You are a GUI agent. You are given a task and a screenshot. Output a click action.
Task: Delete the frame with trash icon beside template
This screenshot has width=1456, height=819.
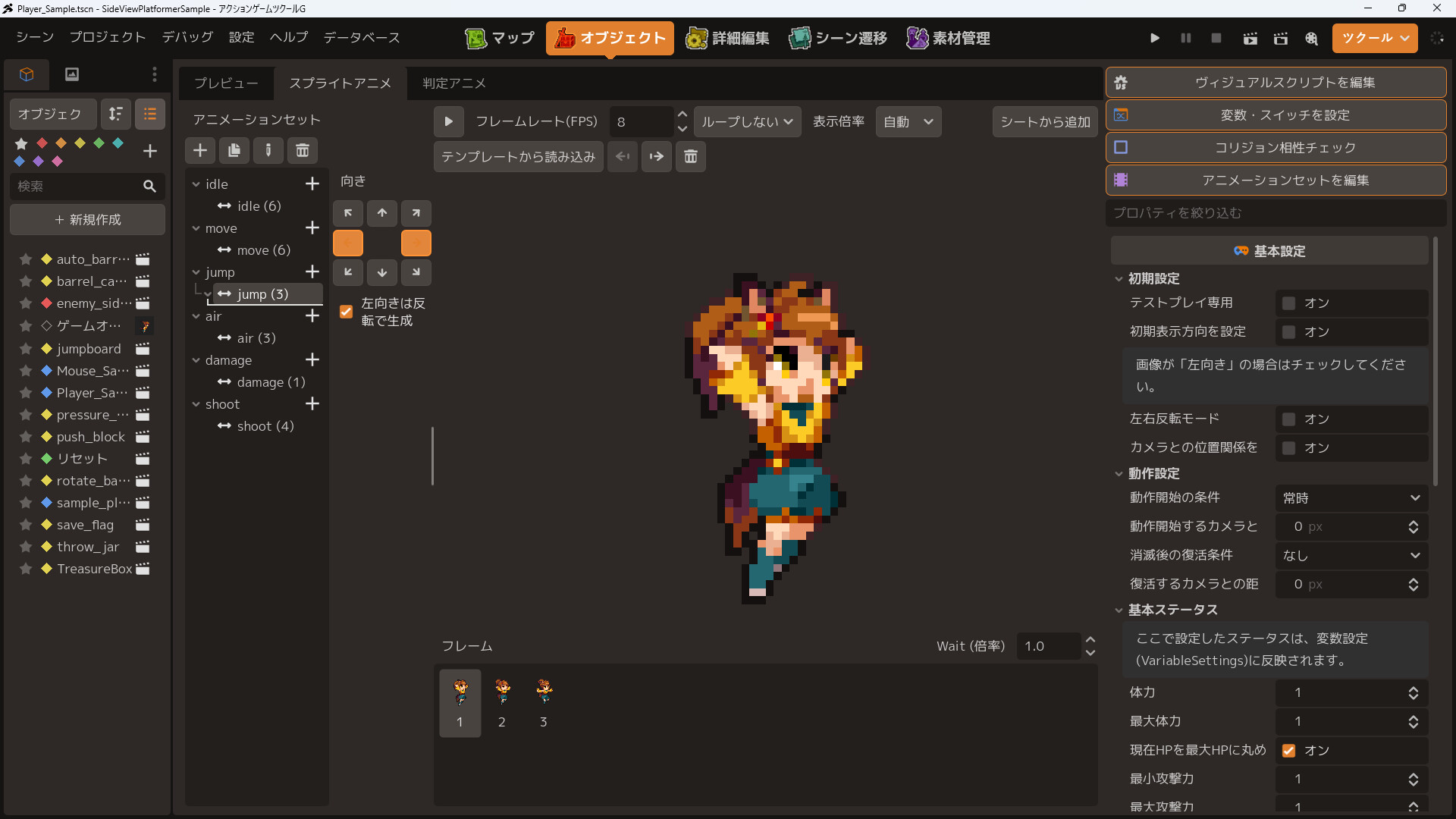coord(691,156)
